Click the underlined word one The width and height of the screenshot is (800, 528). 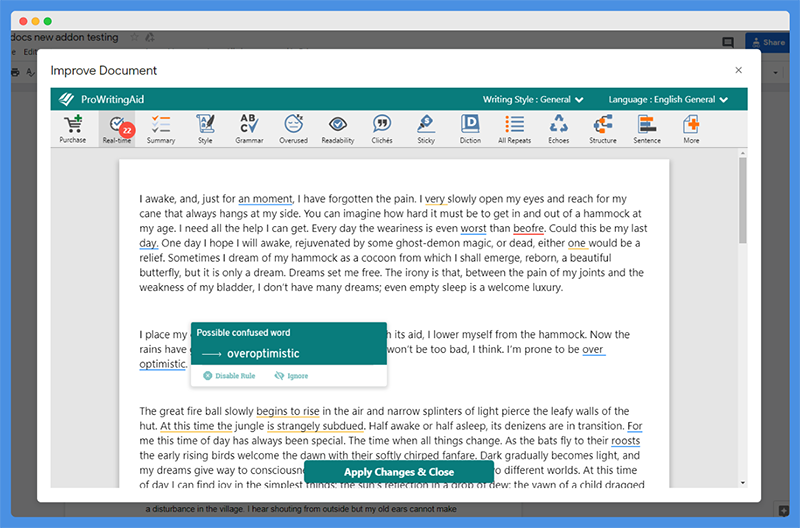coord(577,243)
